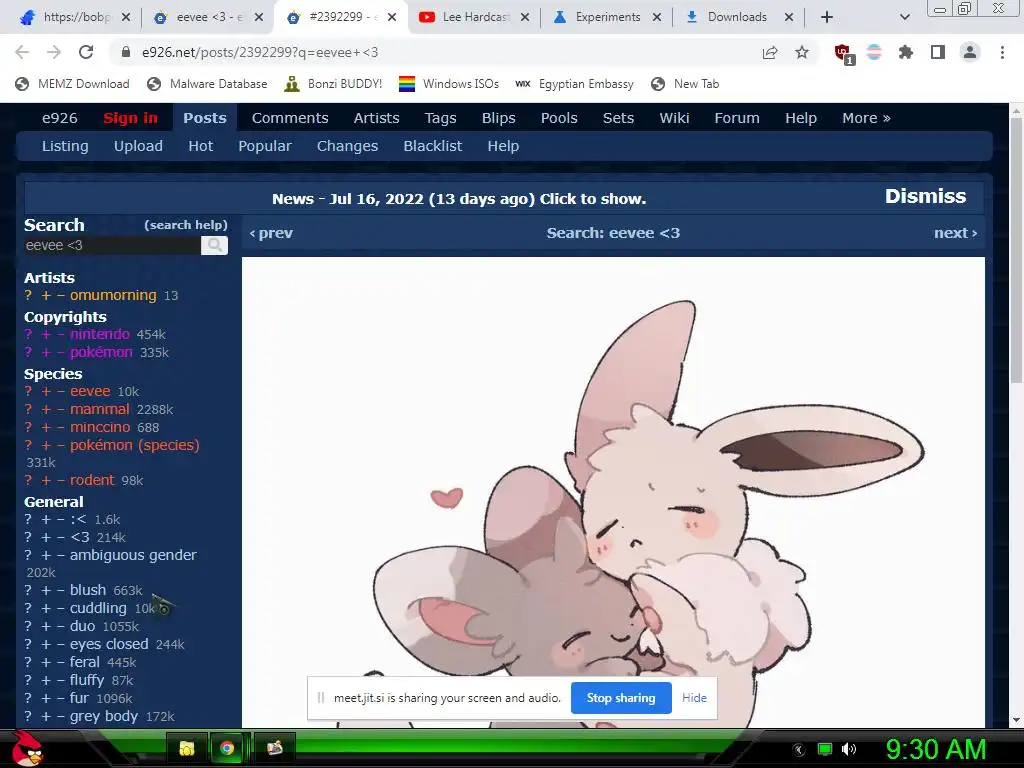Image resolution: width=1024 pixels, height=768 pixels.
Task: Add blush tag with plus sign
Action: tap(46, 590)
